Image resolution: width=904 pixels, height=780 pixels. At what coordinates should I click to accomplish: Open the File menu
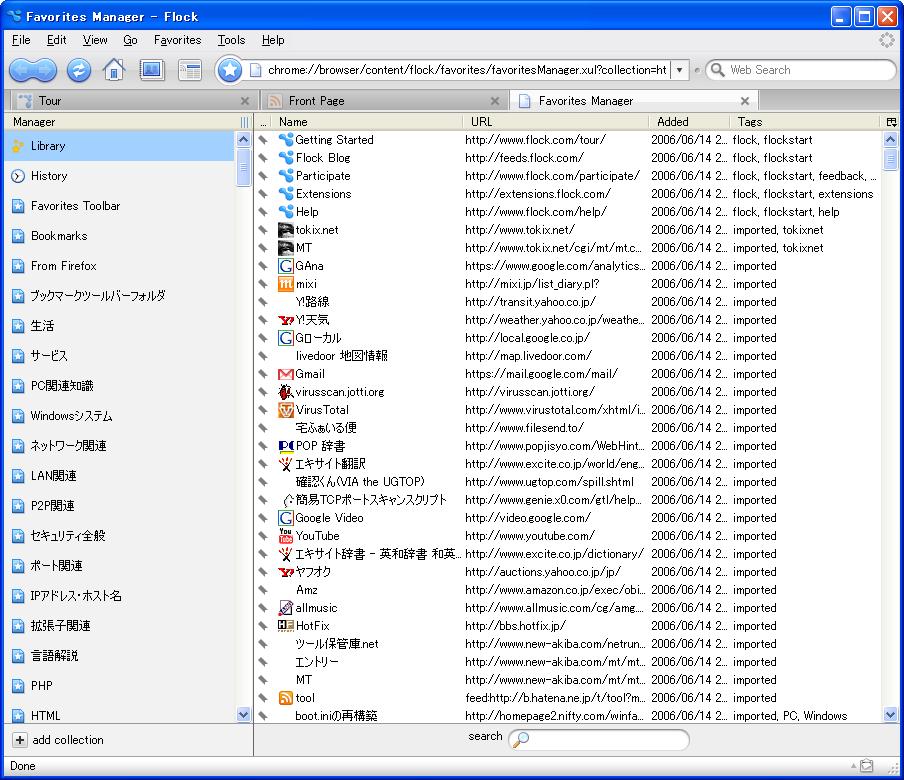tap(21, 40)
